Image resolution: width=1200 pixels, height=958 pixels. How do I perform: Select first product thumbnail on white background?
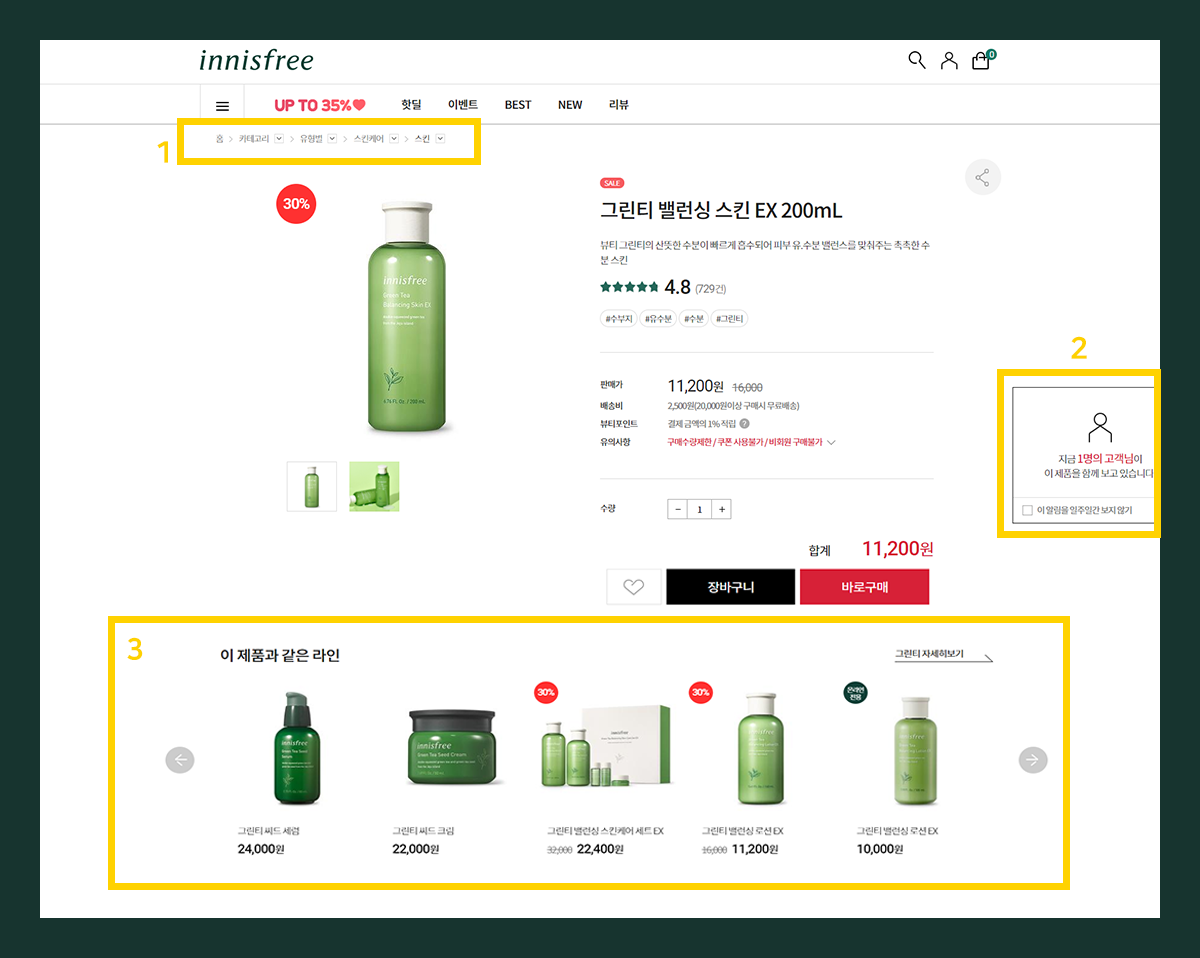pos(312,486)
